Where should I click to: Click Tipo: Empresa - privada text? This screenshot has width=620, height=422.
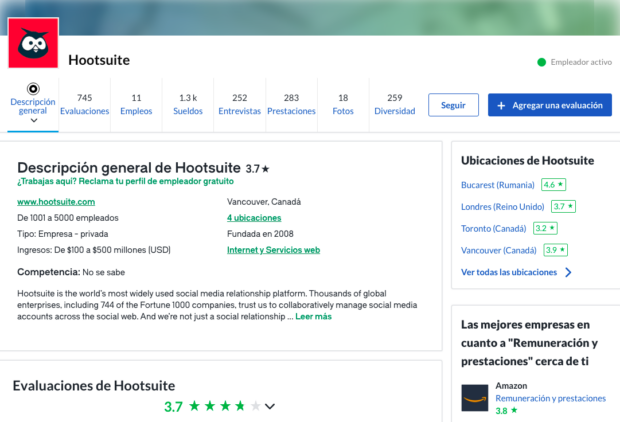62,234
